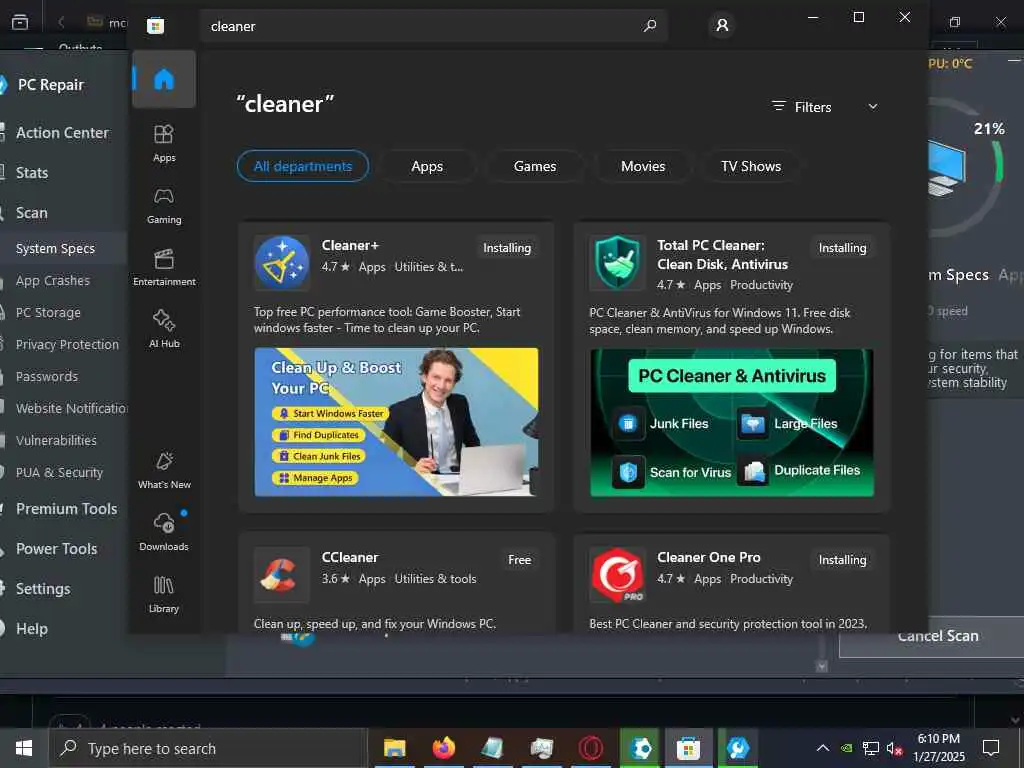Open Website Notifications in PC Repair sidebar

(72, 408)
